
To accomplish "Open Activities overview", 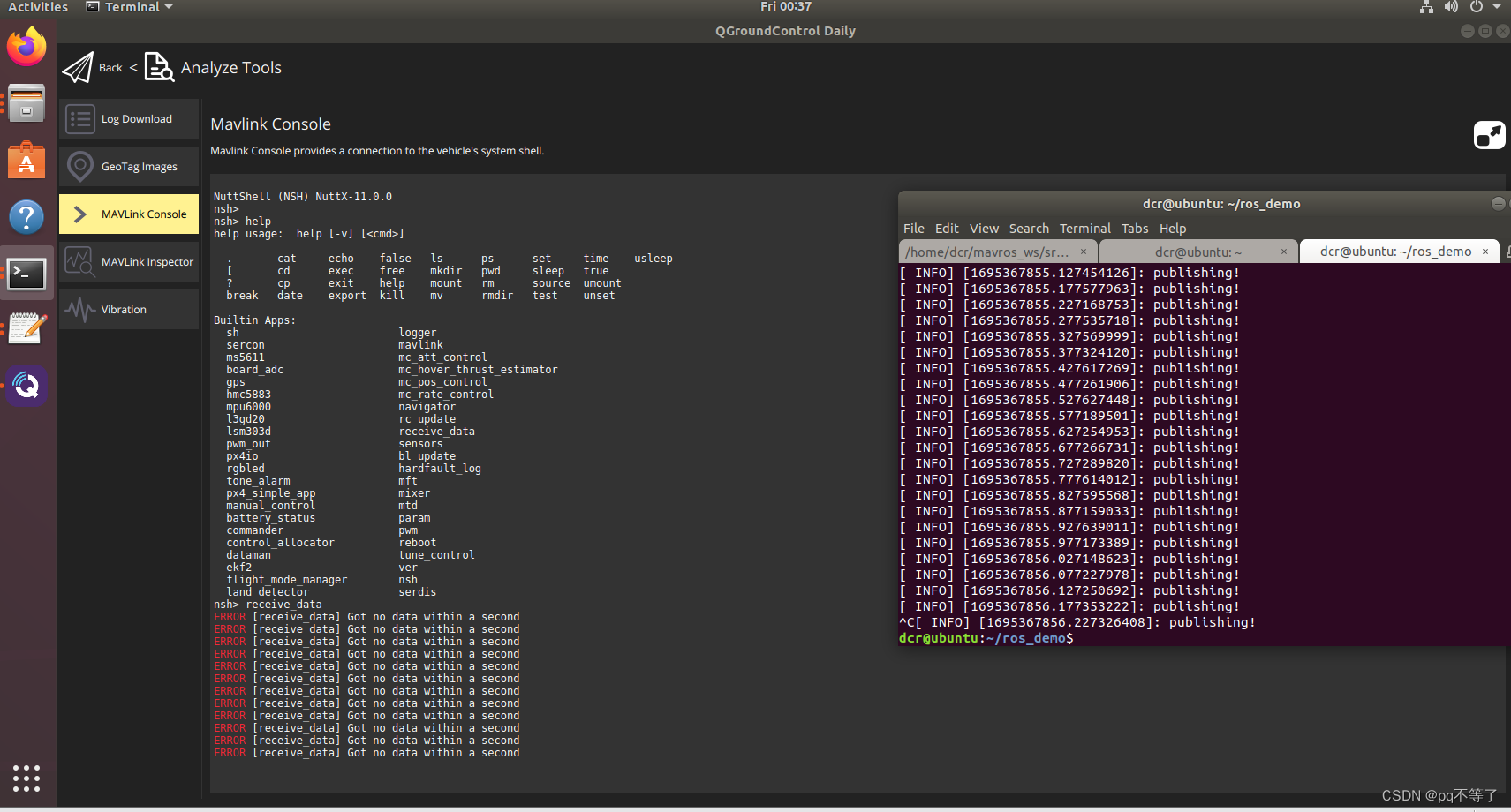I will coord(37,7).
